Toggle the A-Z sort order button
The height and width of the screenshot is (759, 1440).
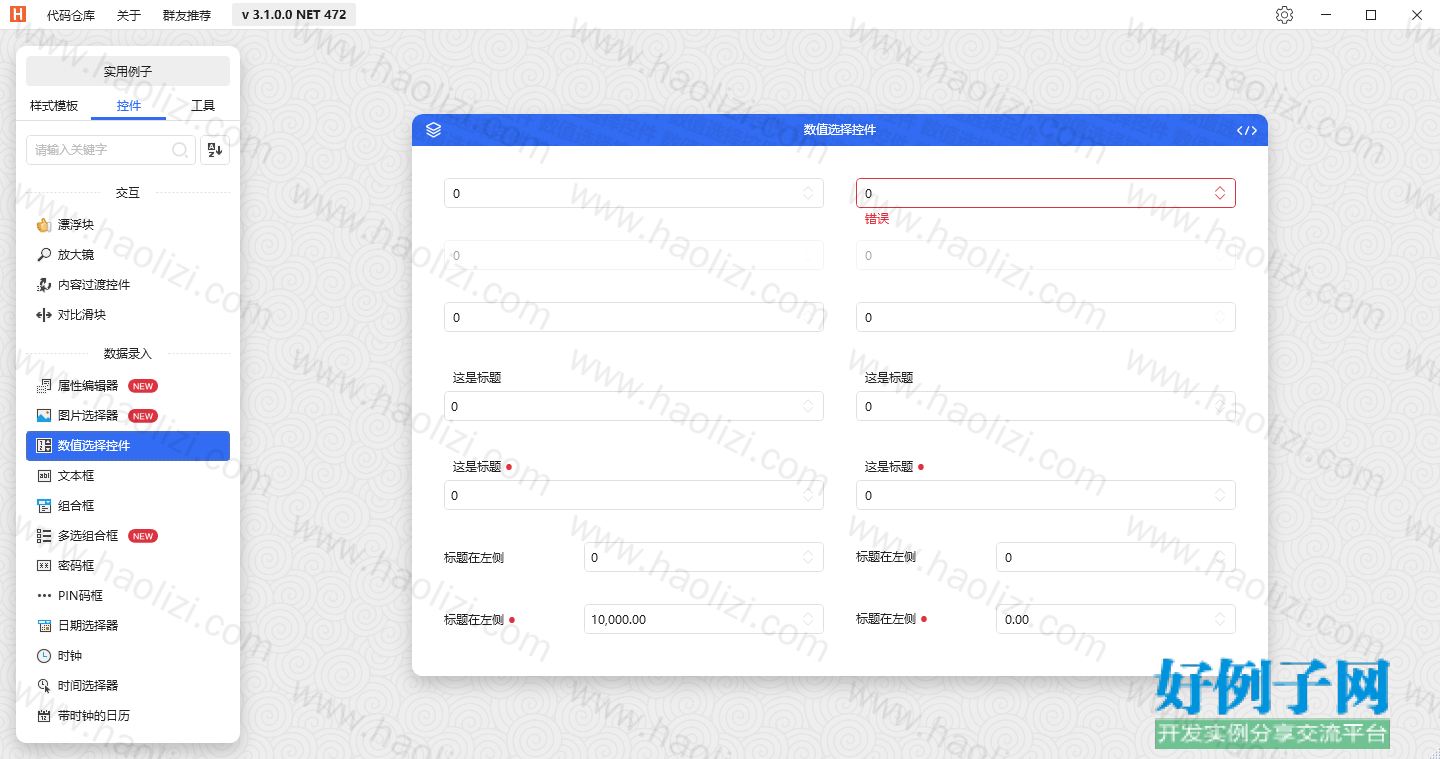[x=215, y=150]
